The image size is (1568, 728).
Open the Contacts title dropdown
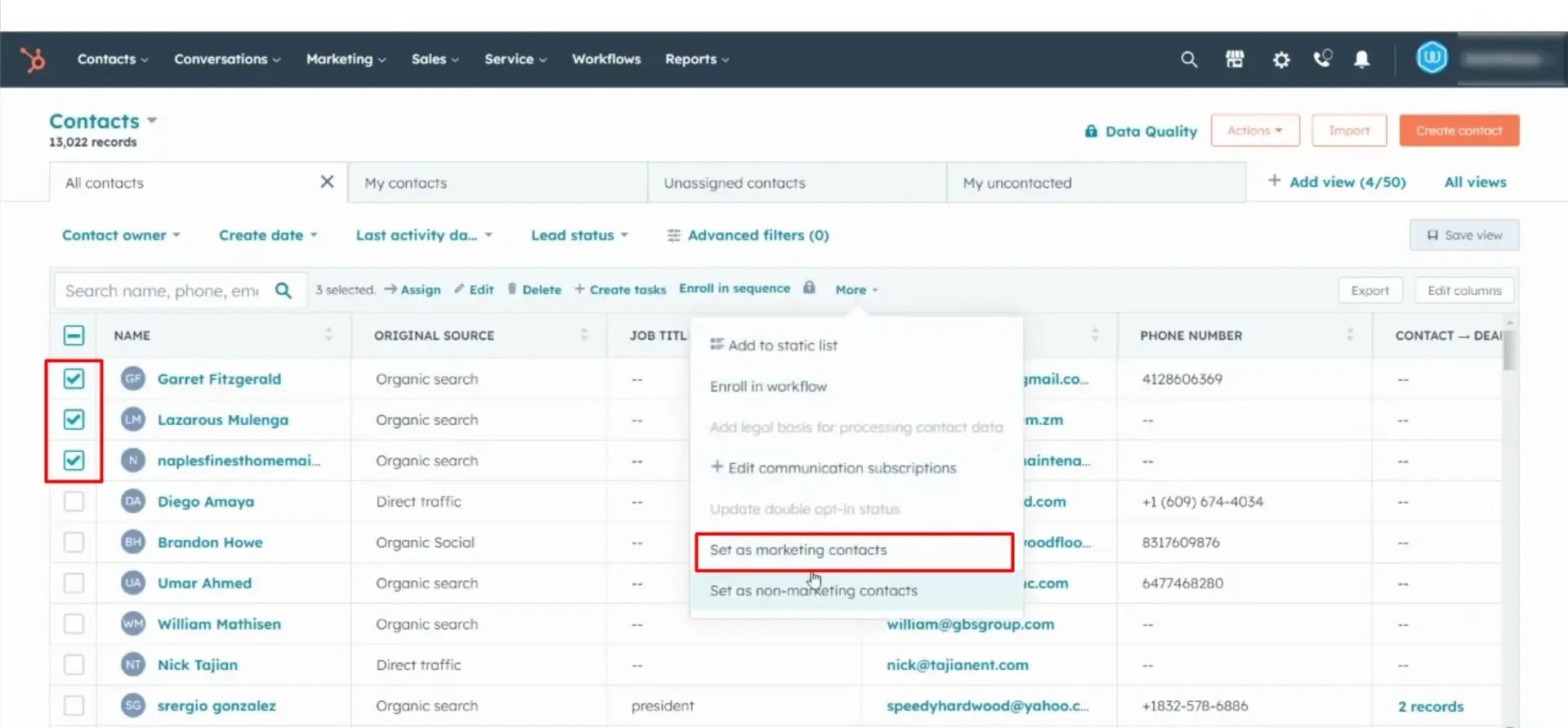point(103,121)
